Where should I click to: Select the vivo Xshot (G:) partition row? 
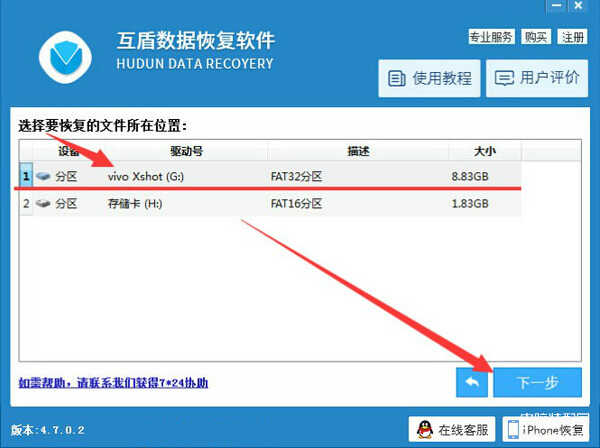(270, 176)
